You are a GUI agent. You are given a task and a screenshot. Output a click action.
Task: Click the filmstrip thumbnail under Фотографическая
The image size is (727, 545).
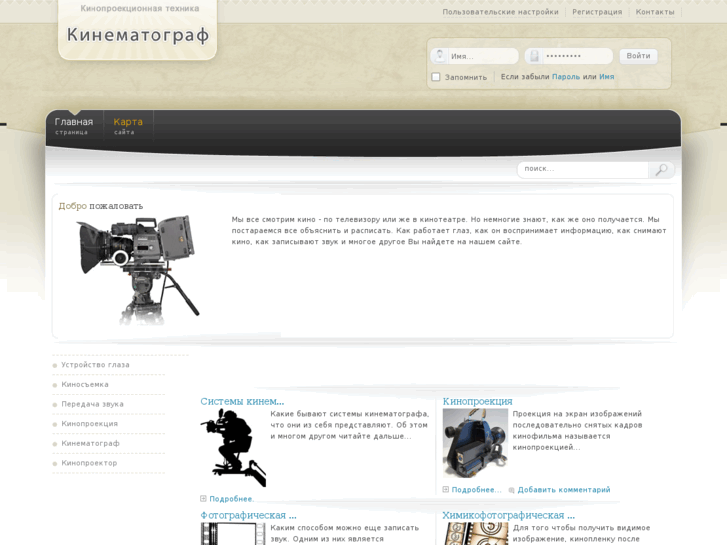(233, 534)
